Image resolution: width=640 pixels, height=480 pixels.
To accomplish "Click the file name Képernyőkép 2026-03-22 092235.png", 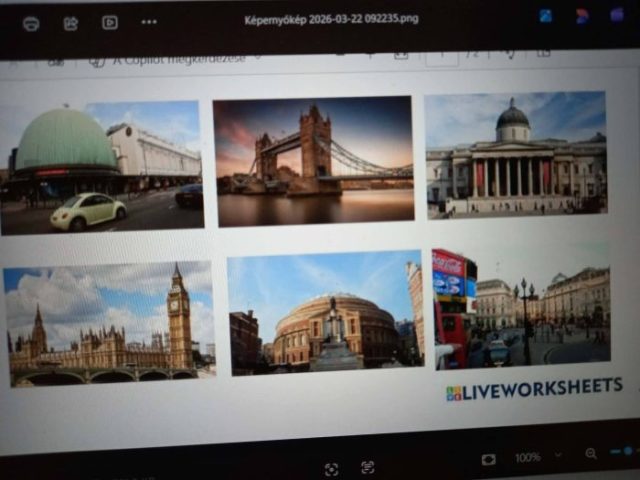I will click(x=331, y=20).
